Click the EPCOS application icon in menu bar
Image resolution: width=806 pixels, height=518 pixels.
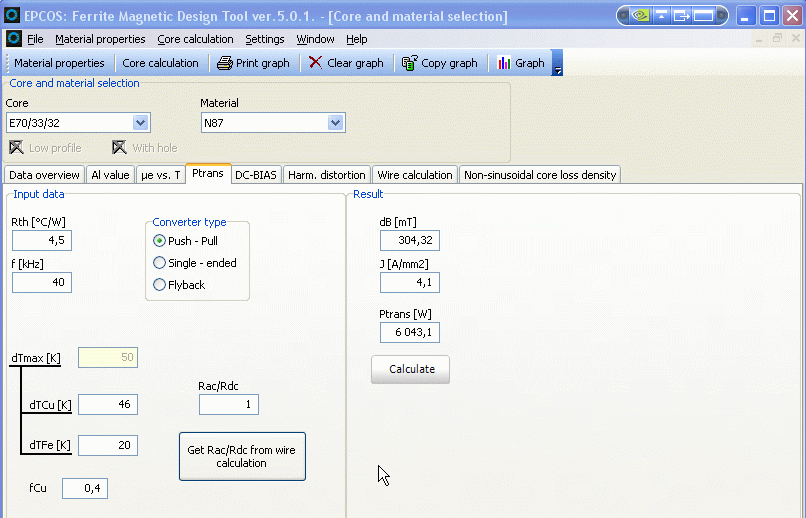pyautogui.click(x=14, y=39)
